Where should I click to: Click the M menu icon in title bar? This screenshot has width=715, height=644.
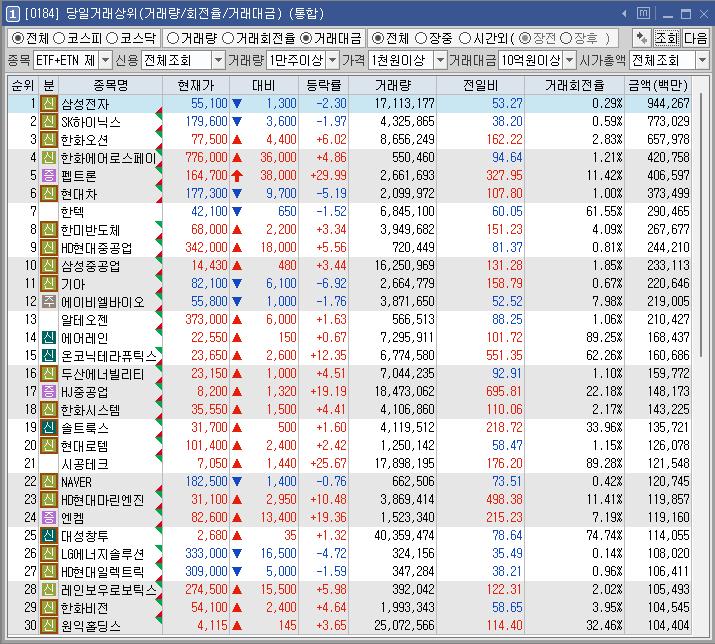pyautogui.click(x=643, y=13)
